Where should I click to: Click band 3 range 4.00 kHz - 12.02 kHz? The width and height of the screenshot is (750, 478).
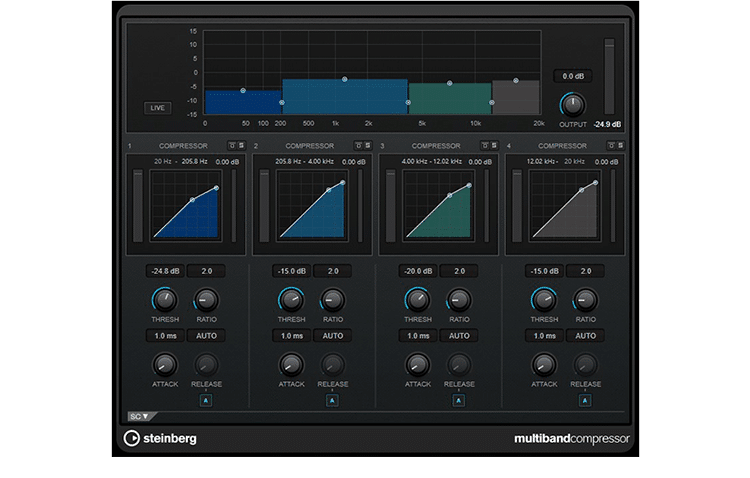431,161
